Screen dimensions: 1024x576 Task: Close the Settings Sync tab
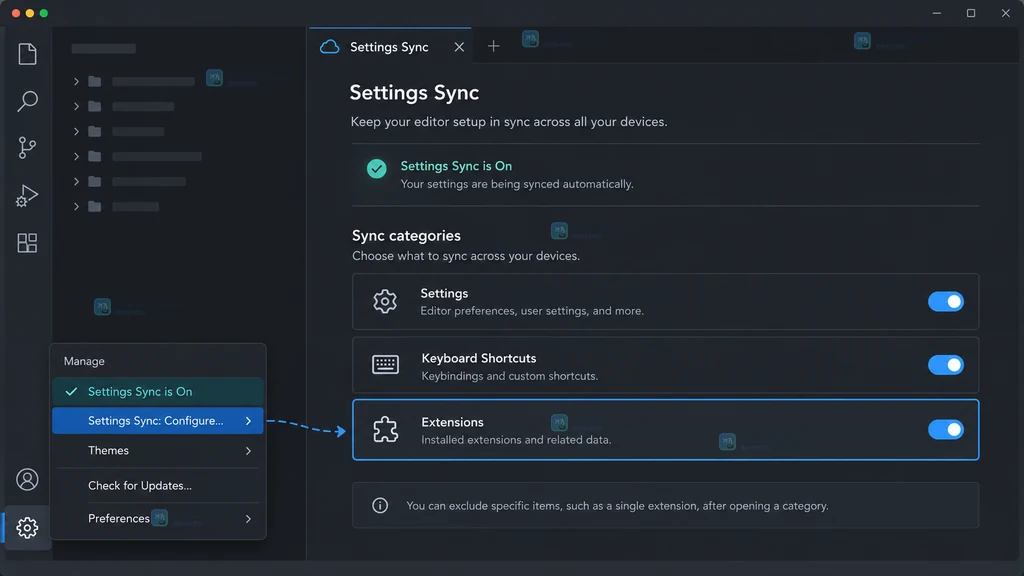(459, 47)
